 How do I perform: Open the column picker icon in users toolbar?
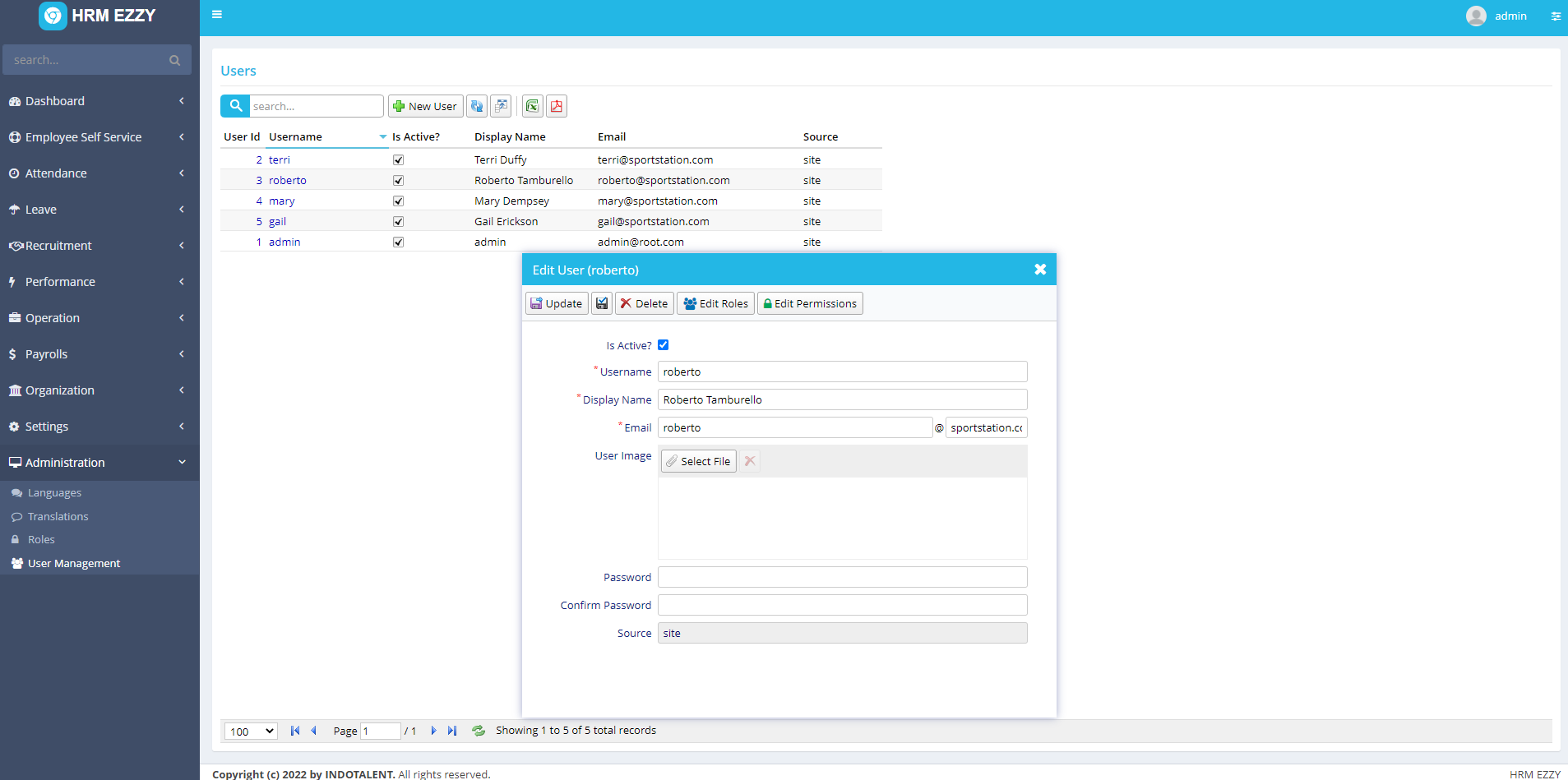[x=501, y=106]
